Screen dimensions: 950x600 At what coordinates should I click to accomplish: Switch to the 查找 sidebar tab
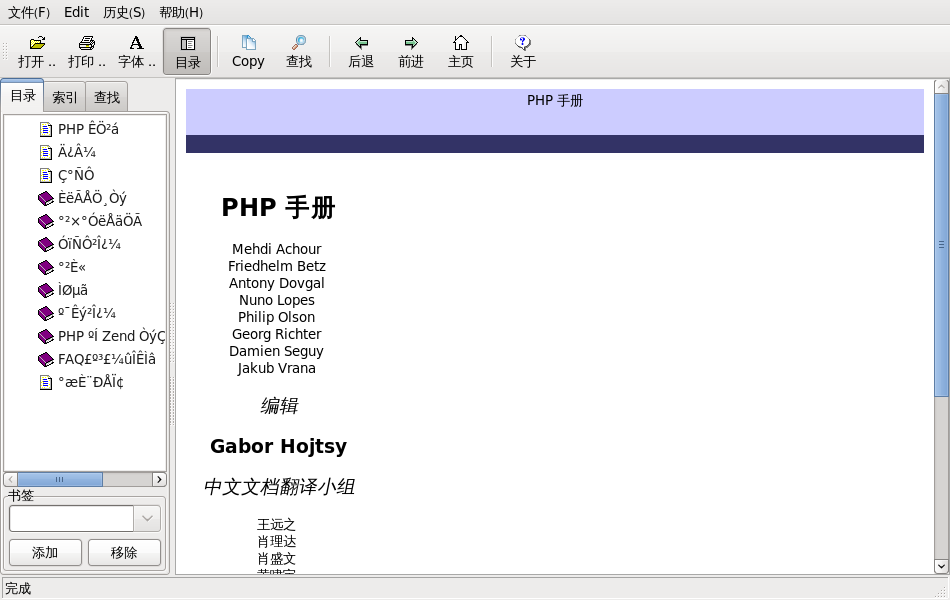[x=107, y=97]
